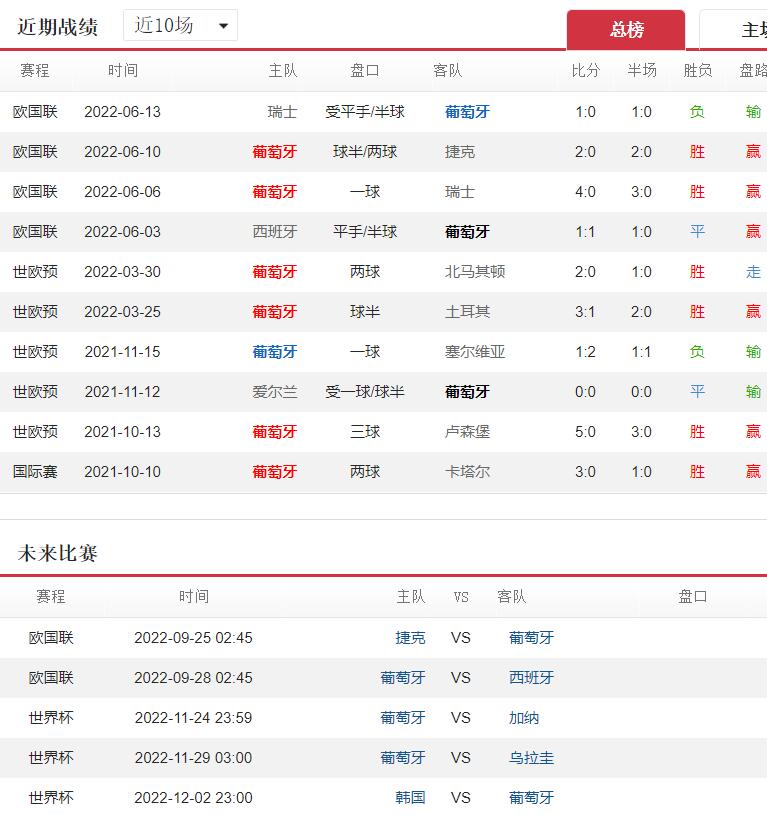The height and width of the screenshot is (815, 767).
Task: Click the 近期战绩 section title
Action: [x=58, y=27]
